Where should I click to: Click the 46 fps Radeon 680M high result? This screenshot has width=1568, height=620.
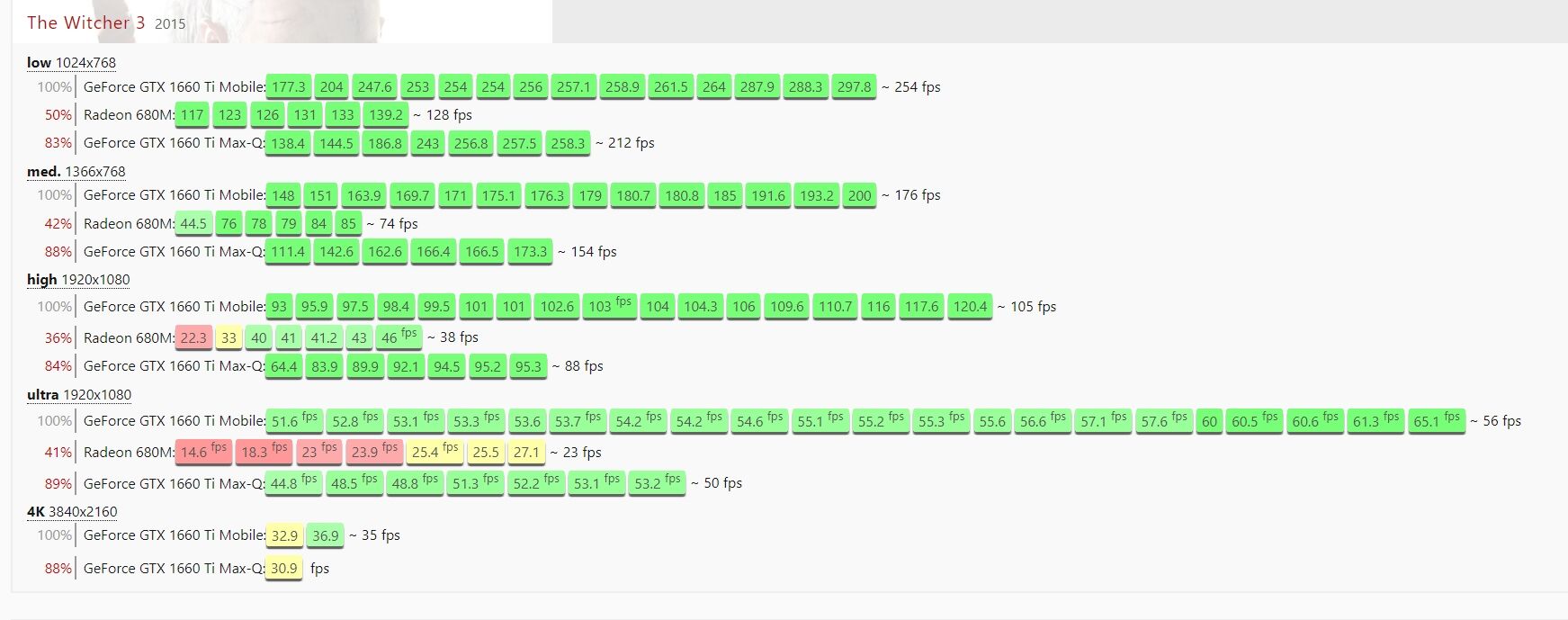coord(399,337)
